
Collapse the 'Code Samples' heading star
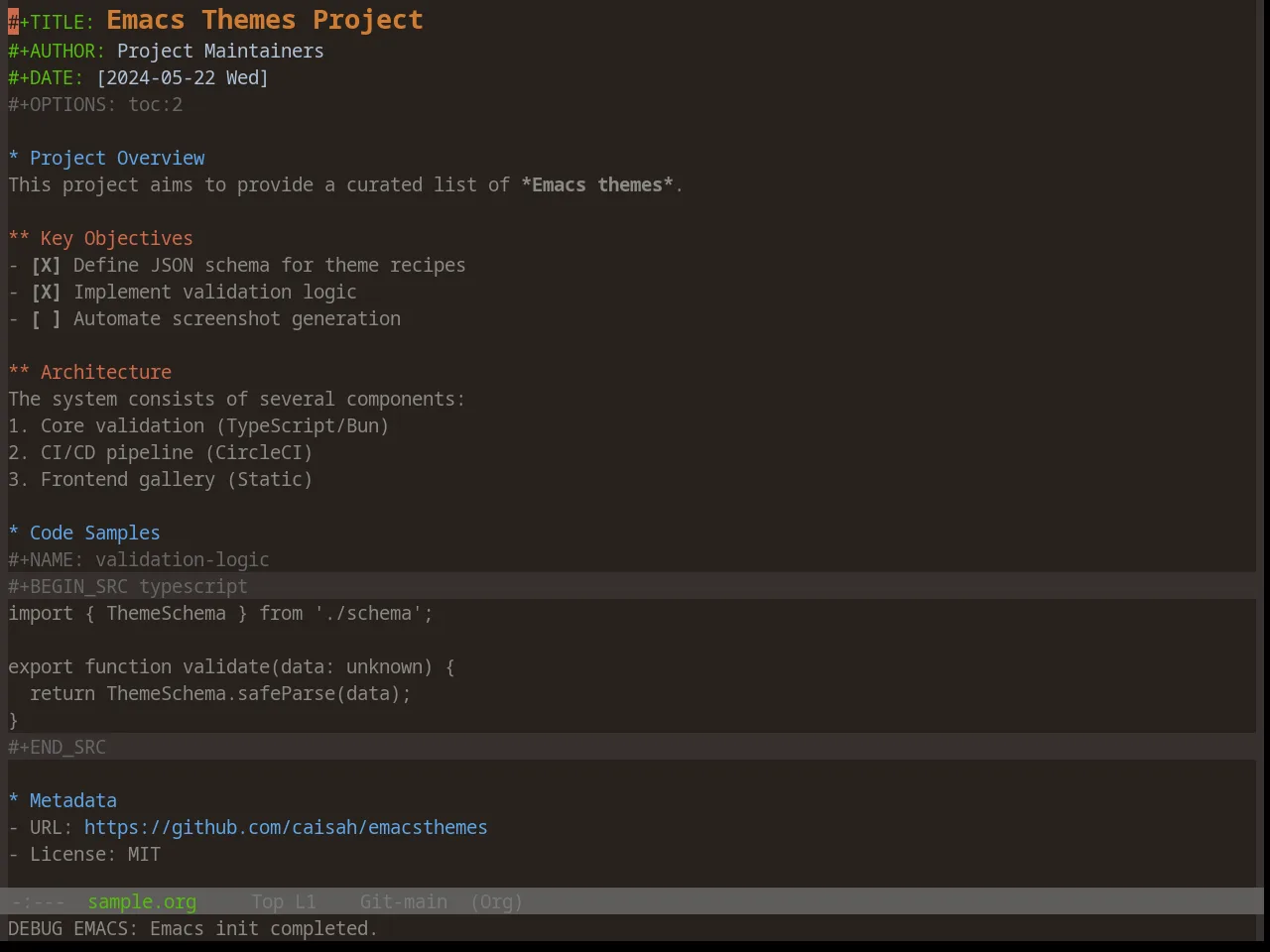tap(14, 534)
